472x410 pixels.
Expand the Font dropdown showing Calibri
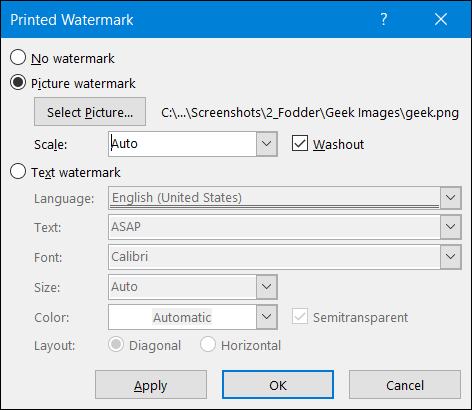pyautogui.click(x=451, y=257)
